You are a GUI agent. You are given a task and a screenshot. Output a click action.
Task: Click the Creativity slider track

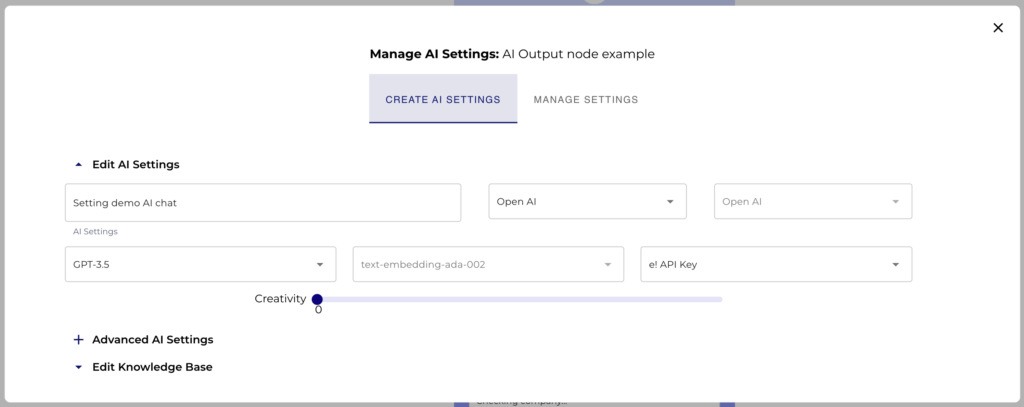520,299
